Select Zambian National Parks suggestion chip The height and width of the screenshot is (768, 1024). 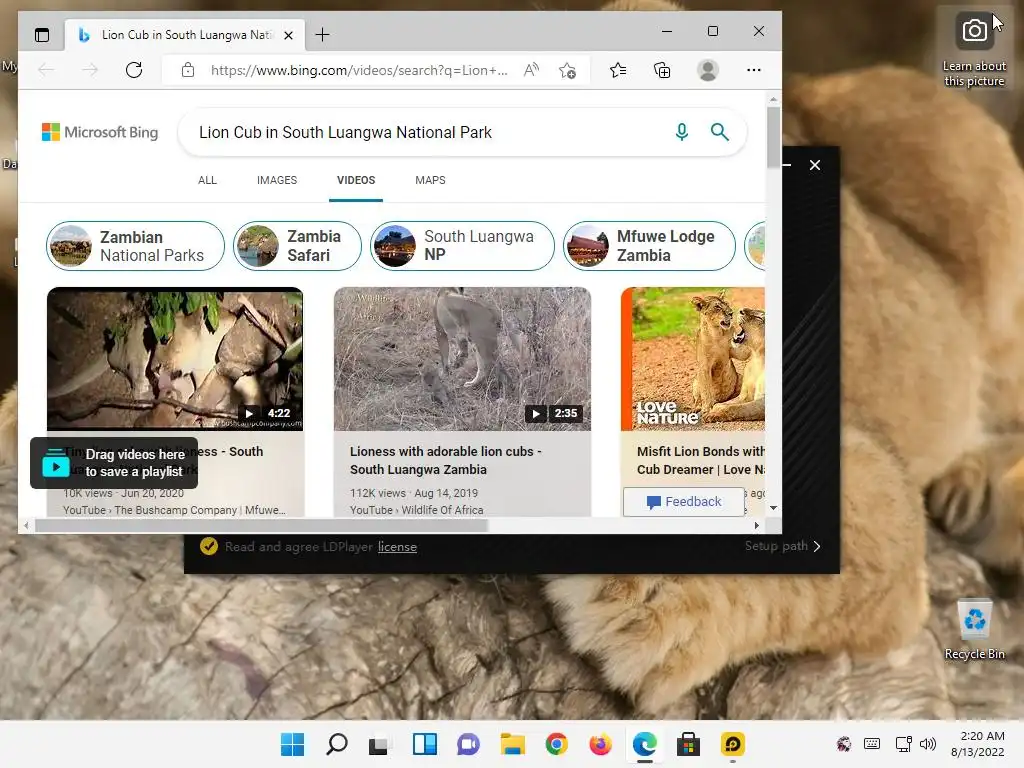135,246
